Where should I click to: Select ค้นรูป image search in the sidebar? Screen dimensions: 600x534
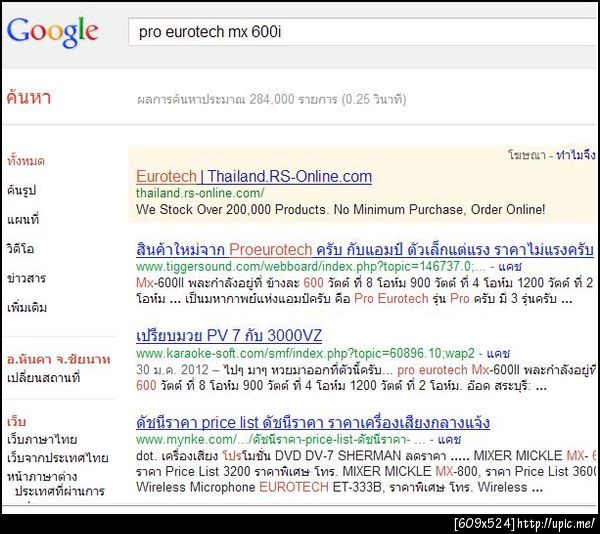tap(21, 190)
